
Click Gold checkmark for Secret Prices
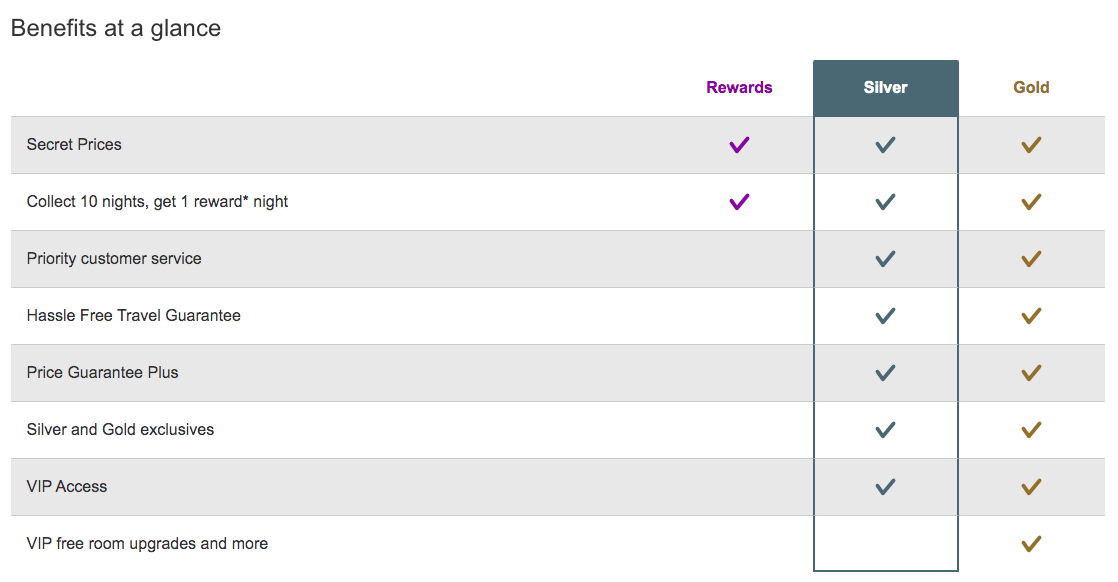click(1031, 145)
